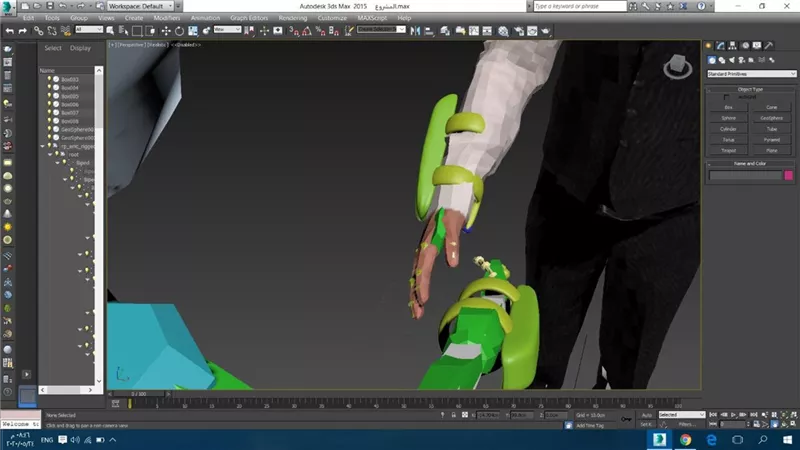Screen dimensions: 800x450
Task: Open the Workspace: Default dropdown
Action: click(140, 6)
